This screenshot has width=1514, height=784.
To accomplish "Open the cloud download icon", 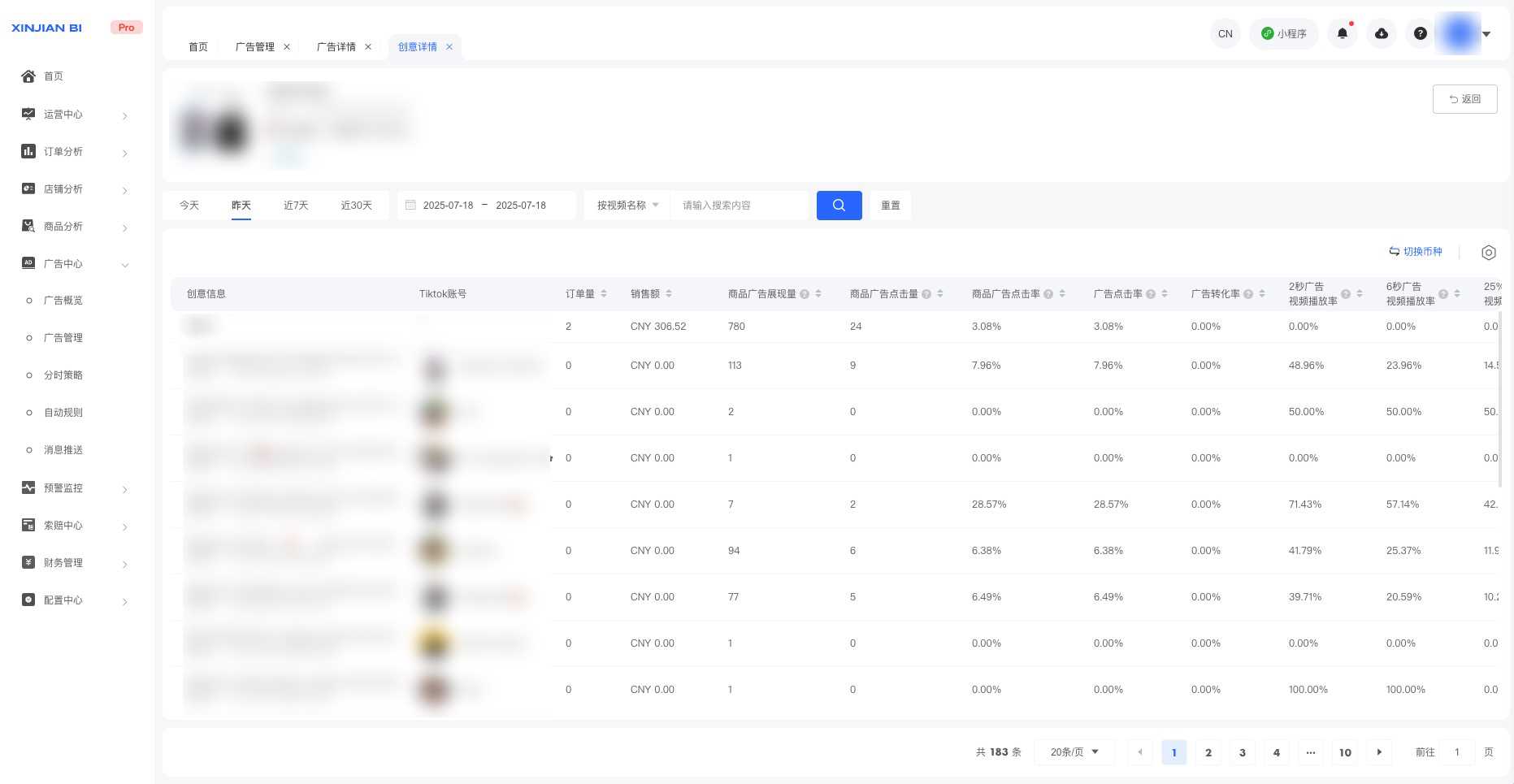I will coord(1382,33).
